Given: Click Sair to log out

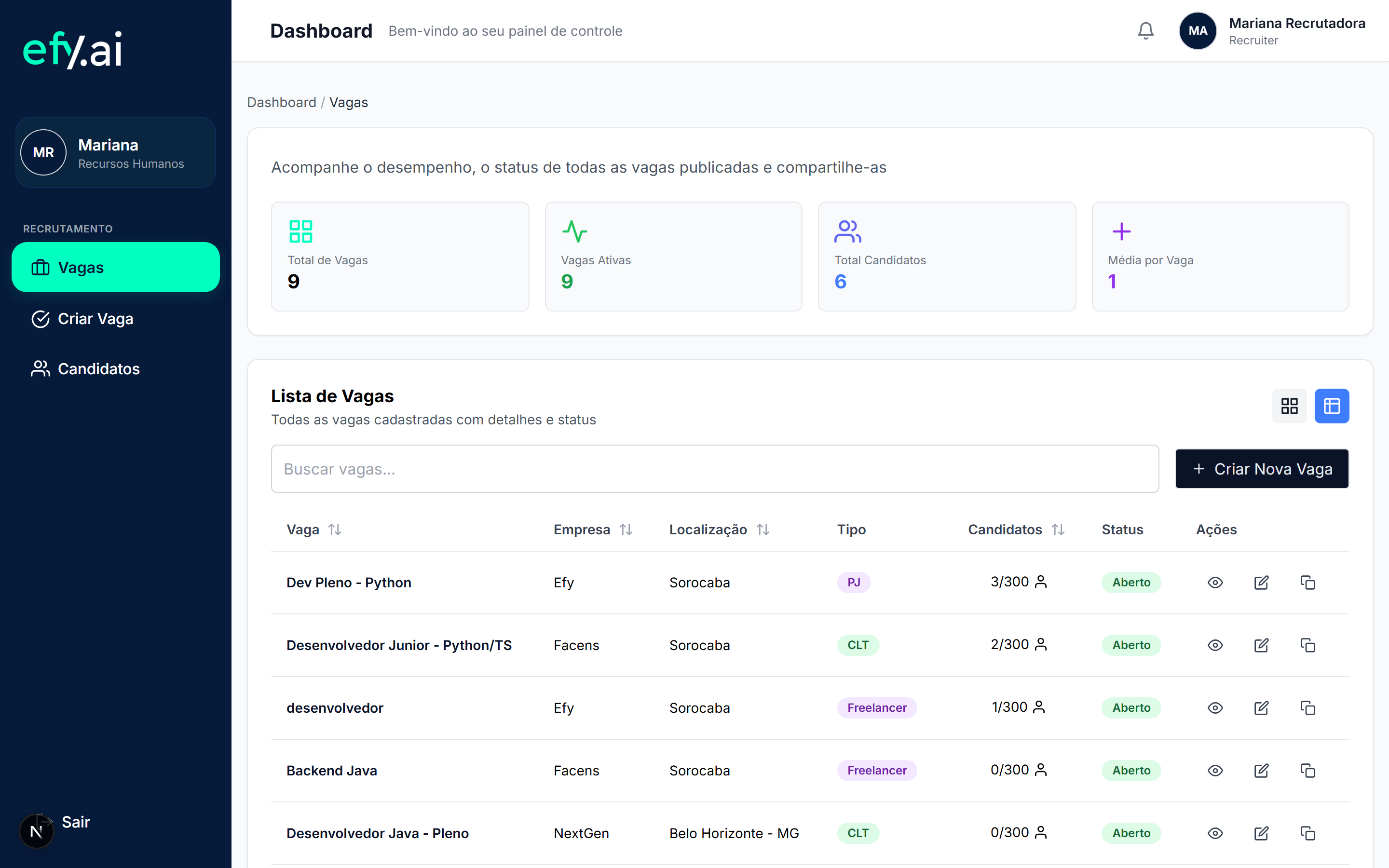Looking at the screenshot, I should (76, 822).
